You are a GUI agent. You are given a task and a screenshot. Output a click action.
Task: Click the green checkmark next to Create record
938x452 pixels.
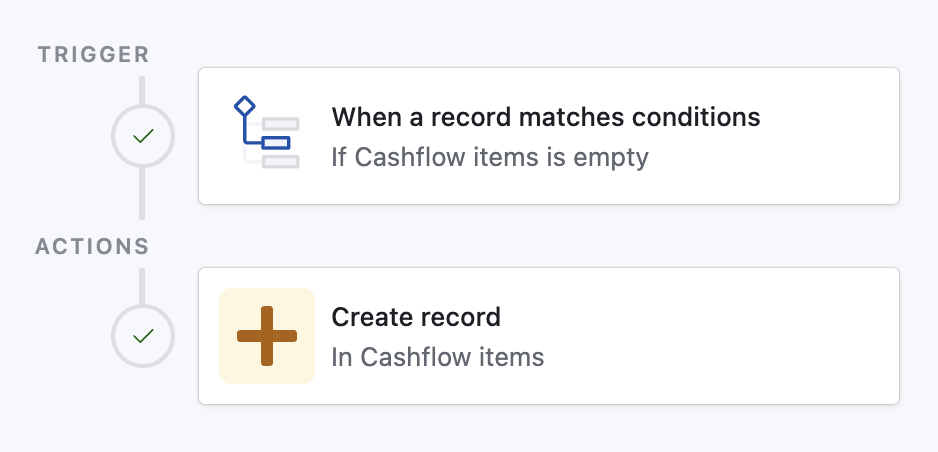(x=143, y=336)
